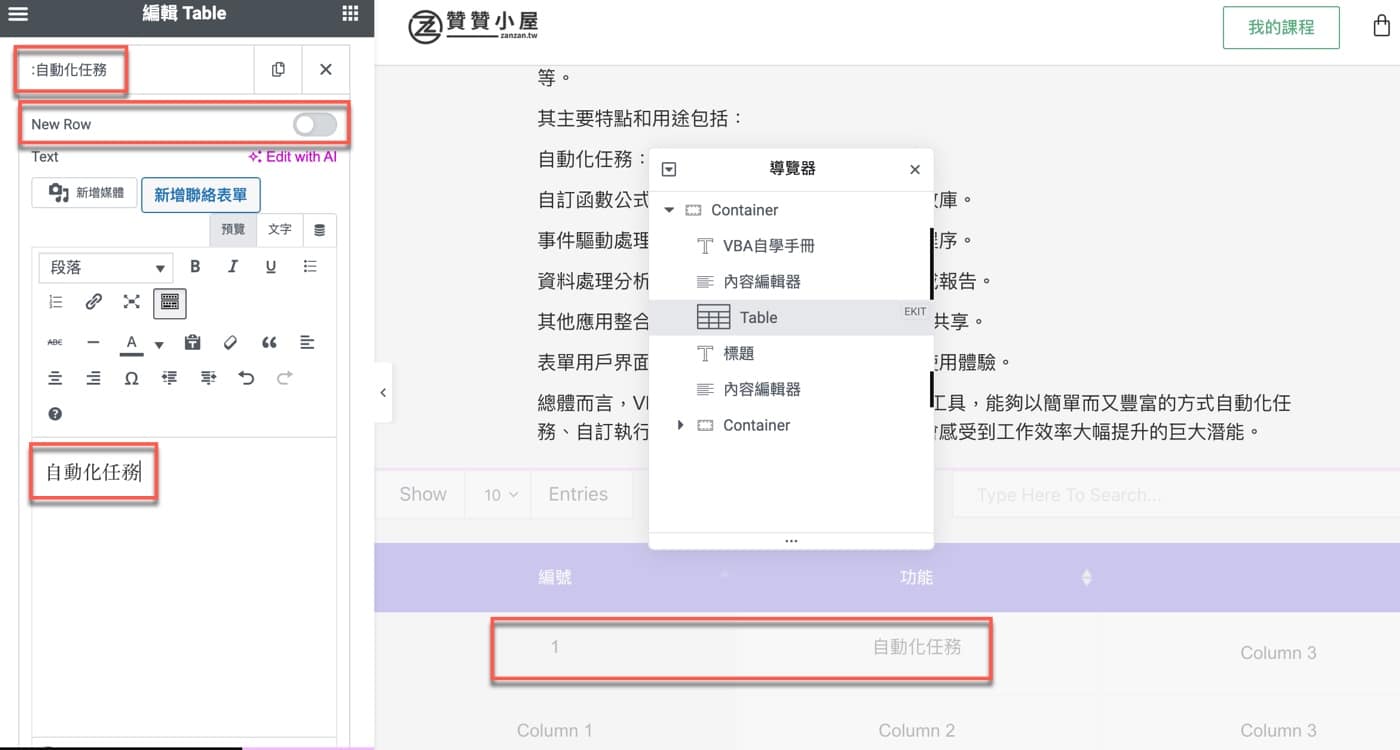The image size is (1400, 750).
Task: Switch to the 預覽 editor tab
Action: (x=233, y=229)
